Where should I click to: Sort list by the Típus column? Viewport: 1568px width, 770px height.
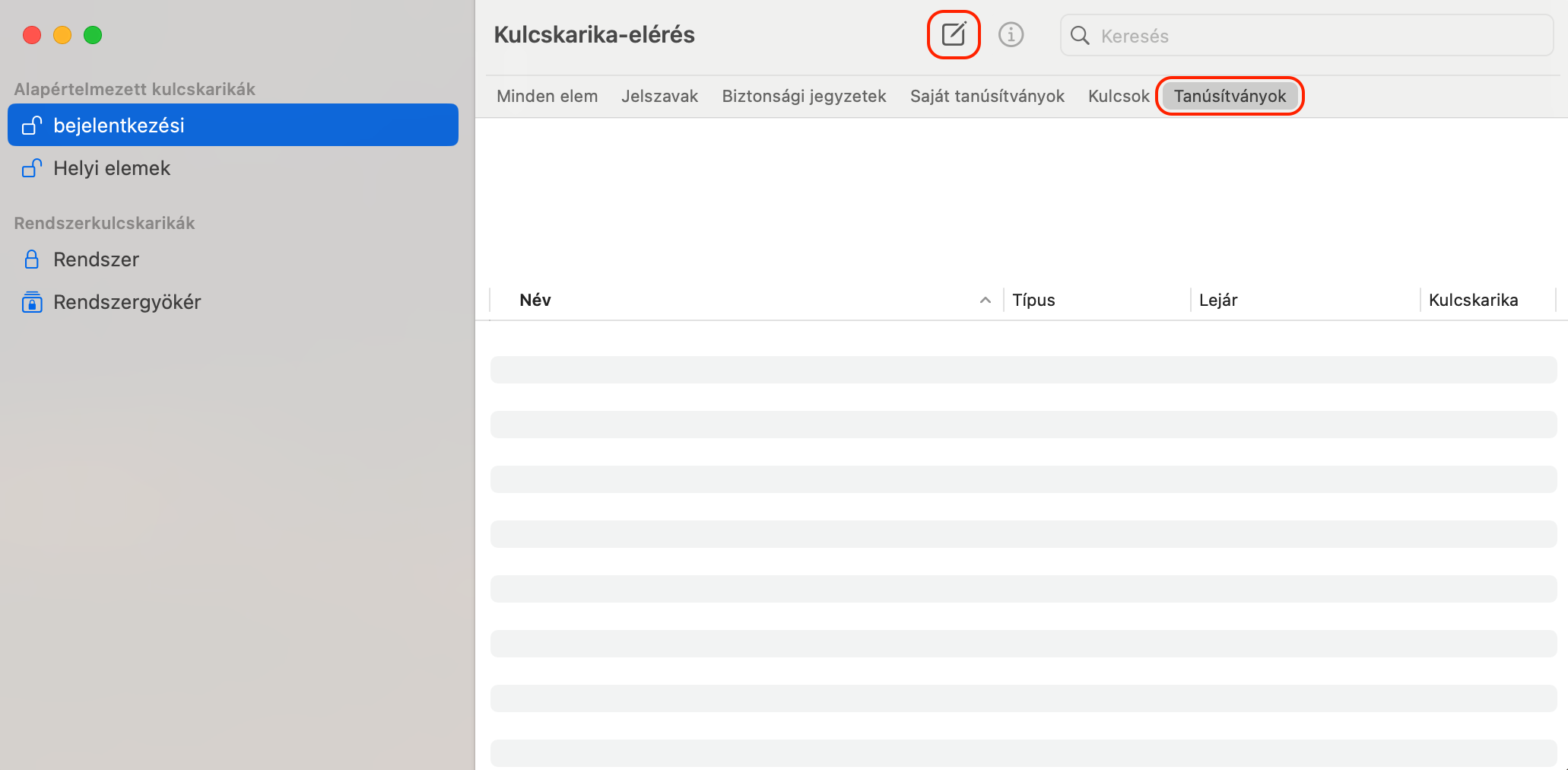click(1033, 300)
